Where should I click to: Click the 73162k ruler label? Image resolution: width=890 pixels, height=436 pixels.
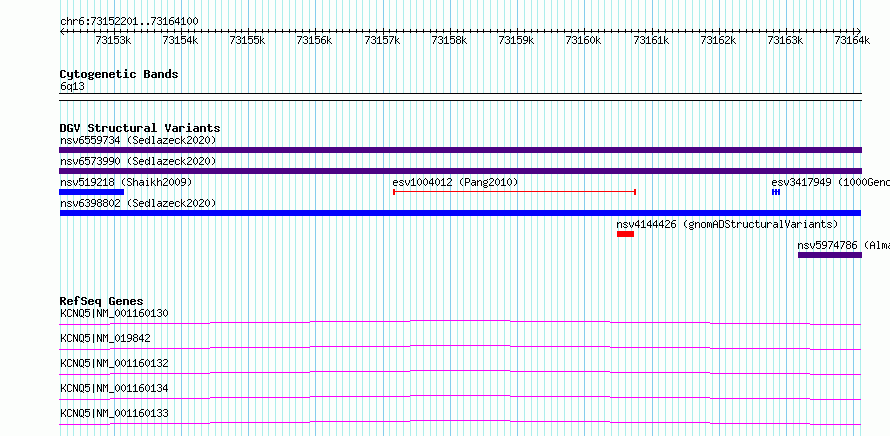click(718, 40)
